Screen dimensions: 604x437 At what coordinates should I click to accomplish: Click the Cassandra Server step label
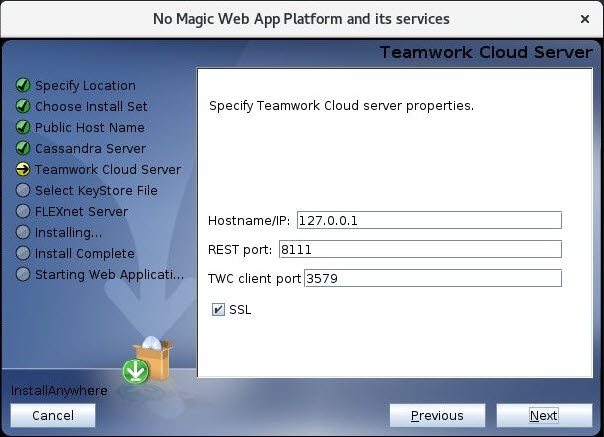91,148
